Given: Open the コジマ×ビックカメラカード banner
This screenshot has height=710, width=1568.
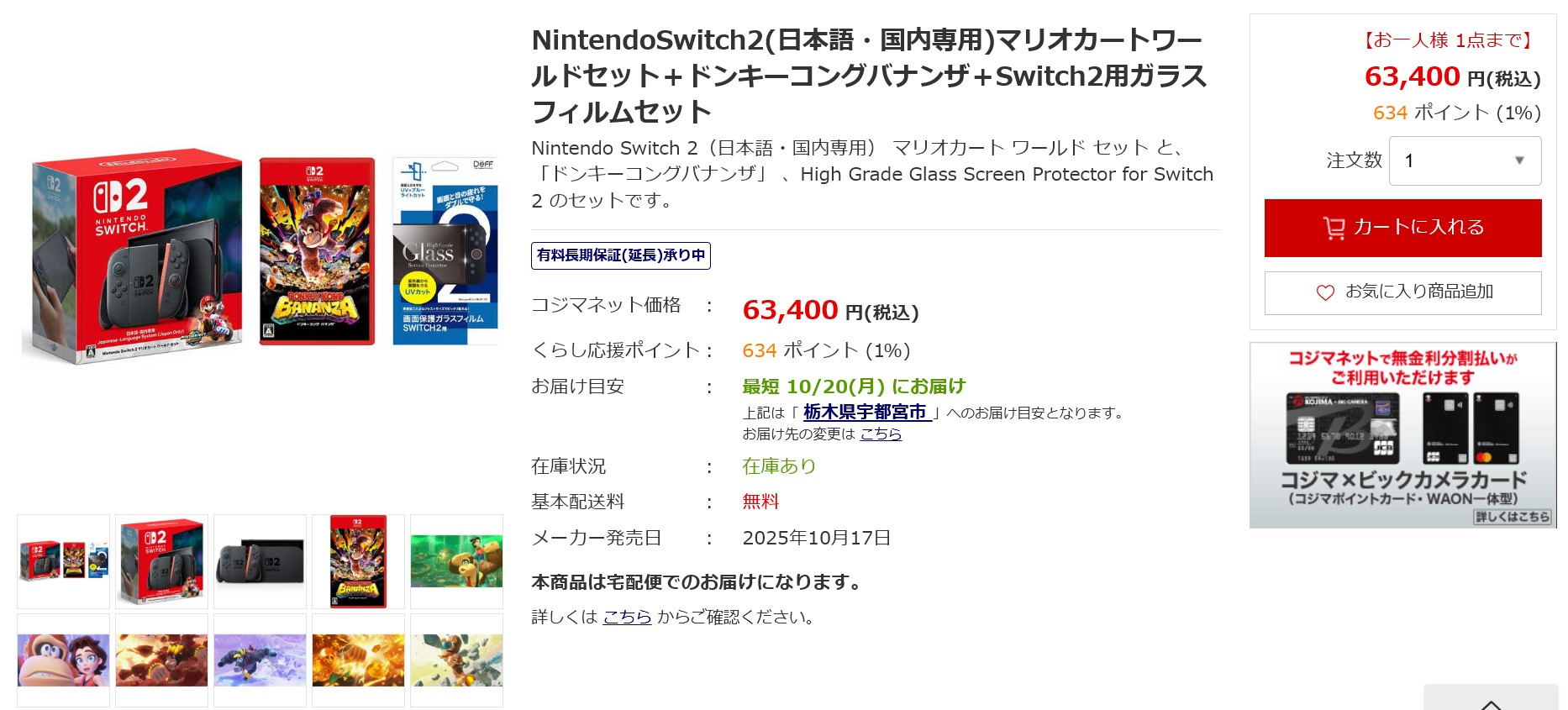Looking at the screenshot, I should [x=1402, y=435].
